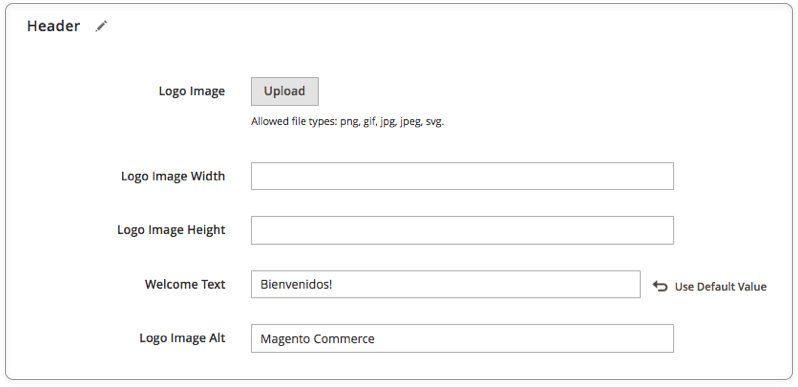Click the svg text in the file types hint
798x387 pixels.
coord(435,122)
